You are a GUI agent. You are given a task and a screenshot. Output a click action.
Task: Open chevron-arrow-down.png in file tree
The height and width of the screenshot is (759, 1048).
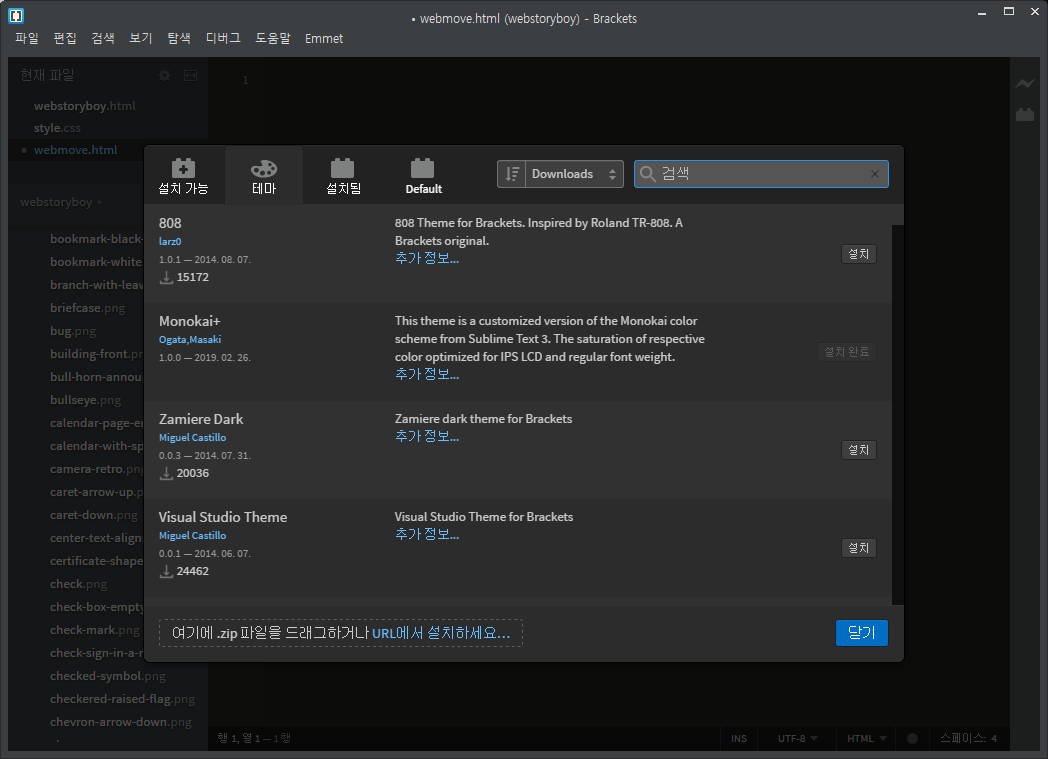(x=120, y=722)
